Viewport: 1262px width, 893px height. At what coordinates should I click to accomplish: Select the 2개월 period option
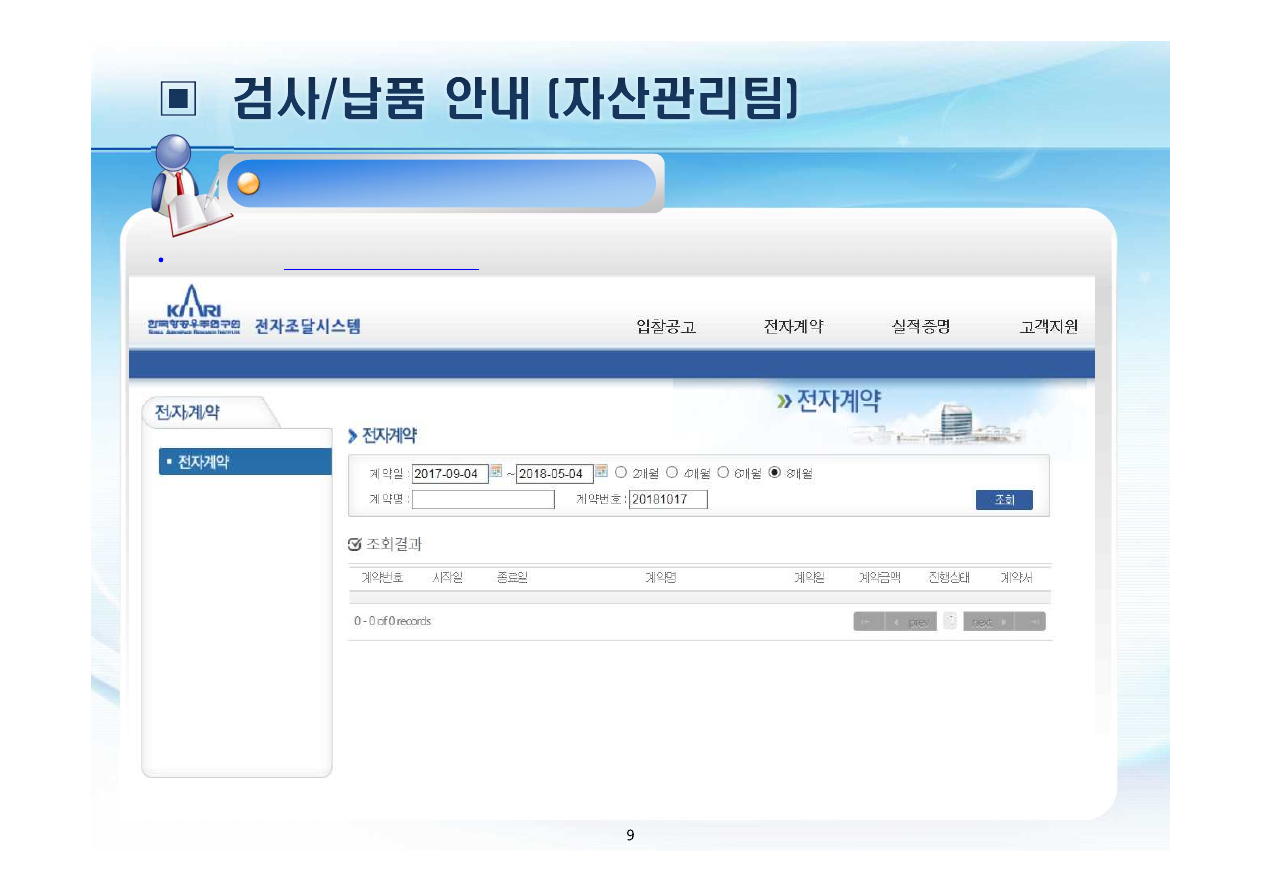click(x=619, y=473)
